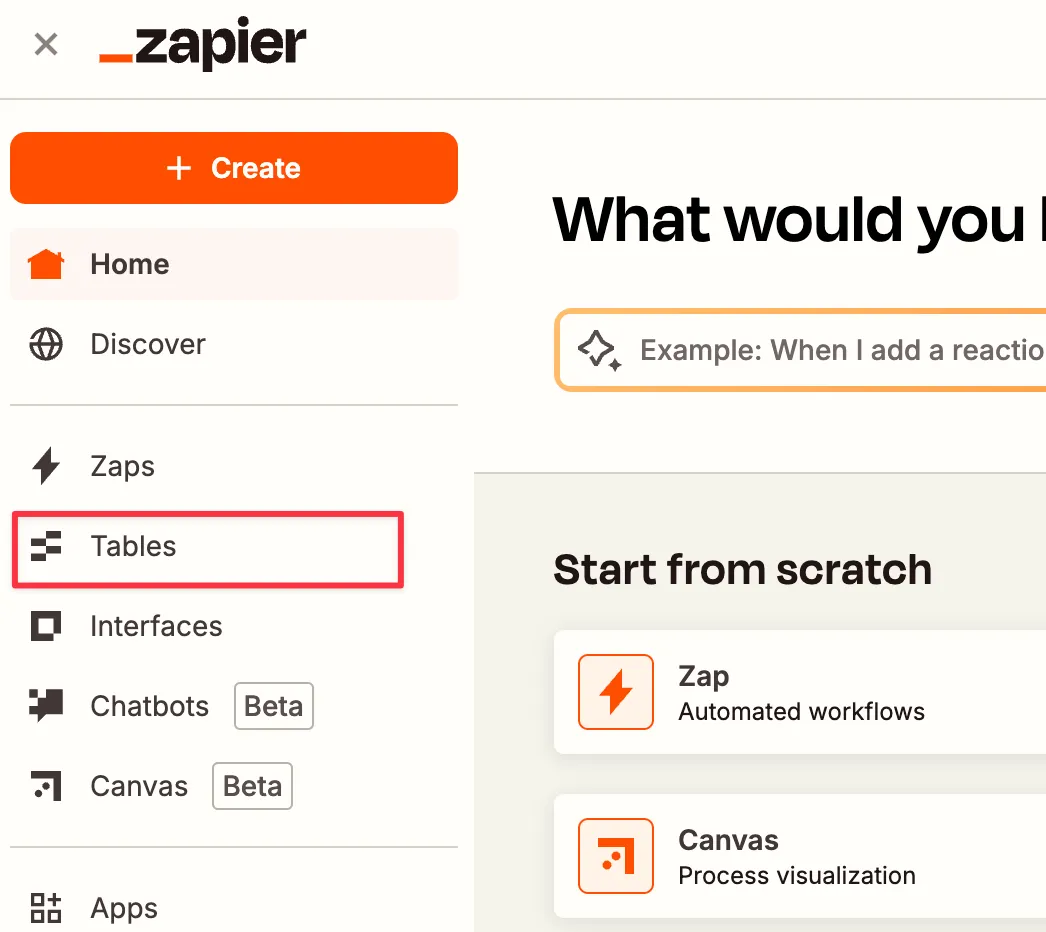Click the Discover globe icon

tap(46, 345)
